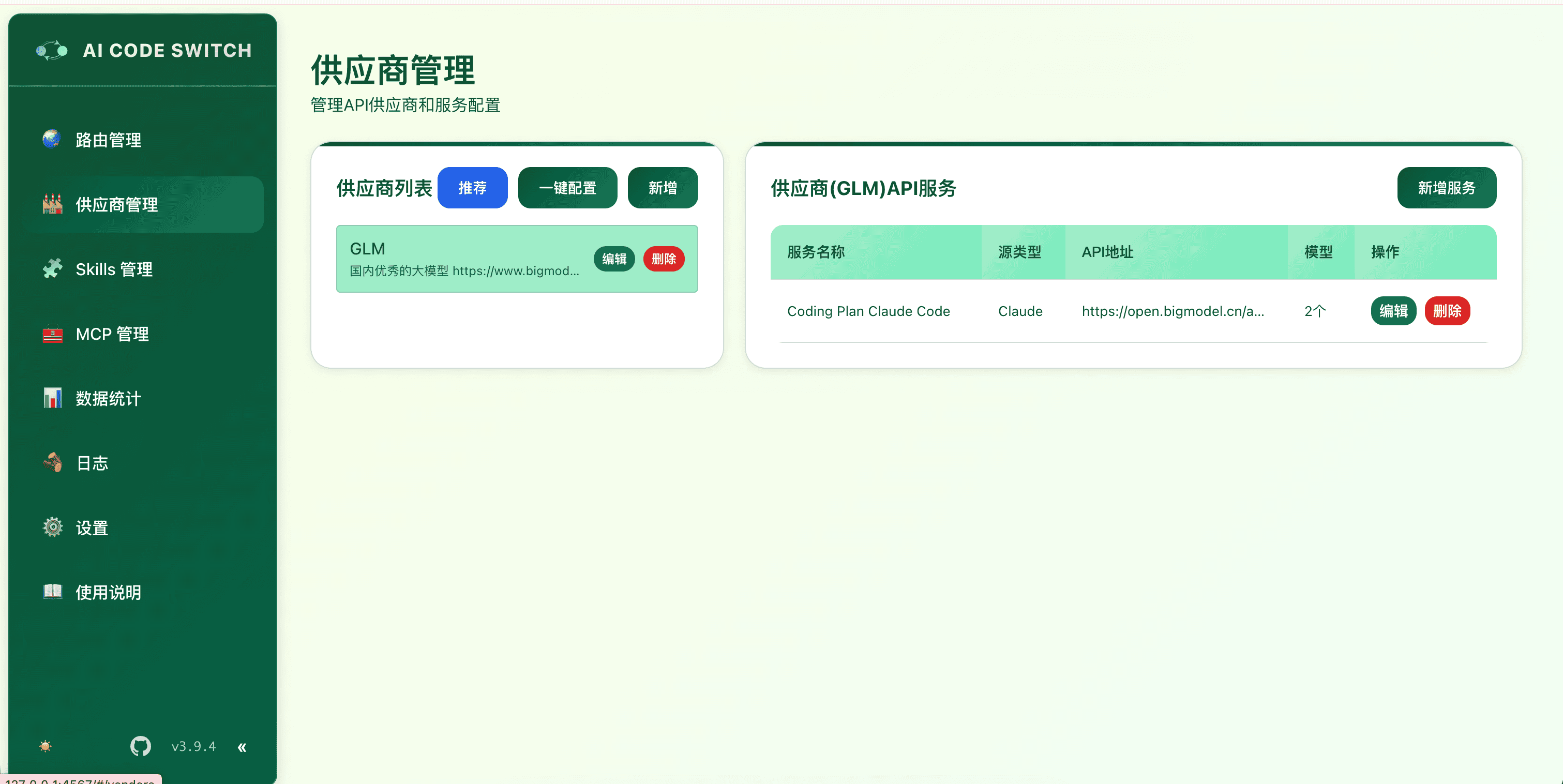Click the globe icon for 路由管理
The width and height of the screenshot is (1563, 784).
(x=52, y=140)
